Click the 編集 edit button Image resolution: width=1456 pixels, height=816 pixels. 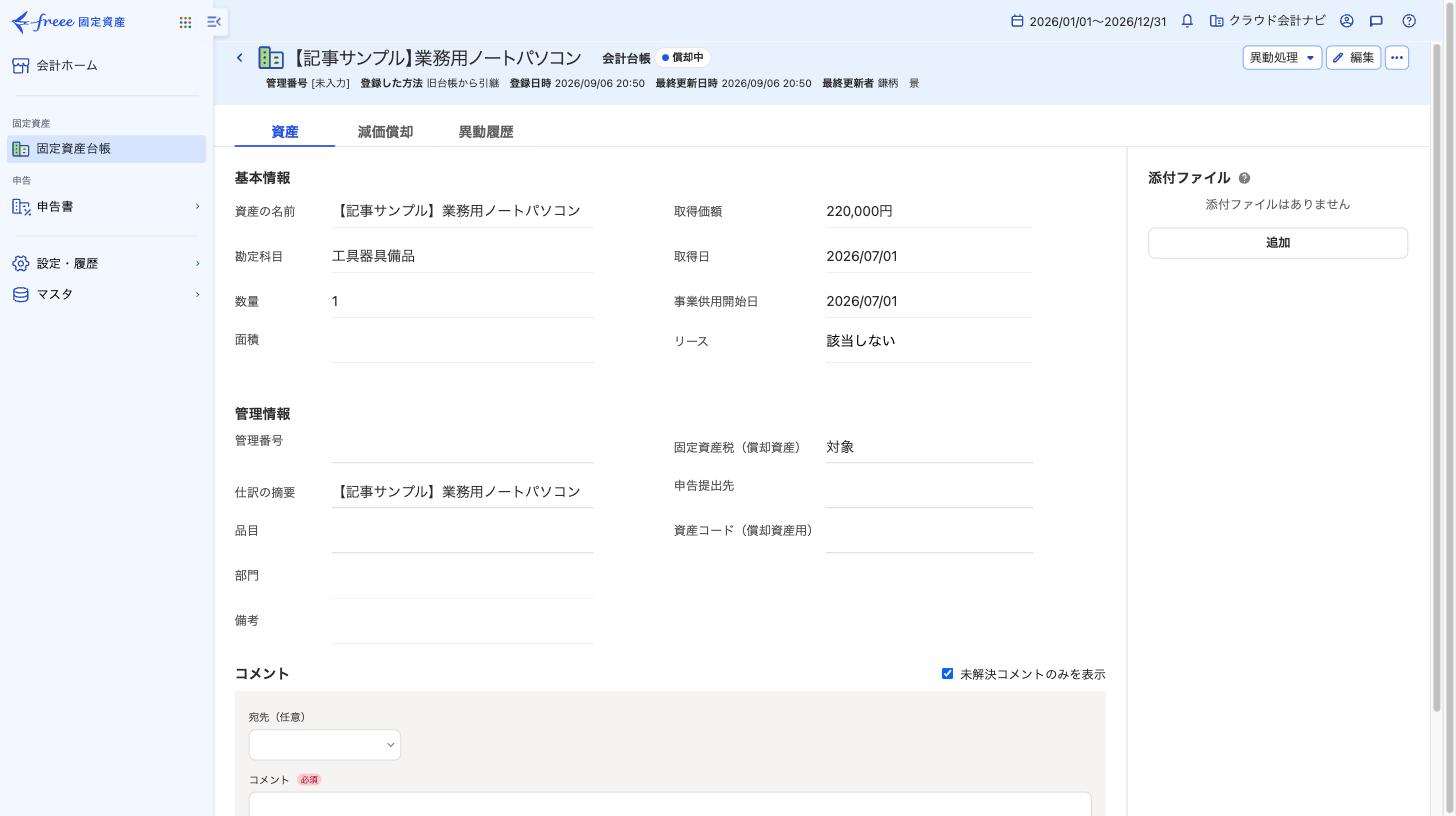tap(1353, 58)
